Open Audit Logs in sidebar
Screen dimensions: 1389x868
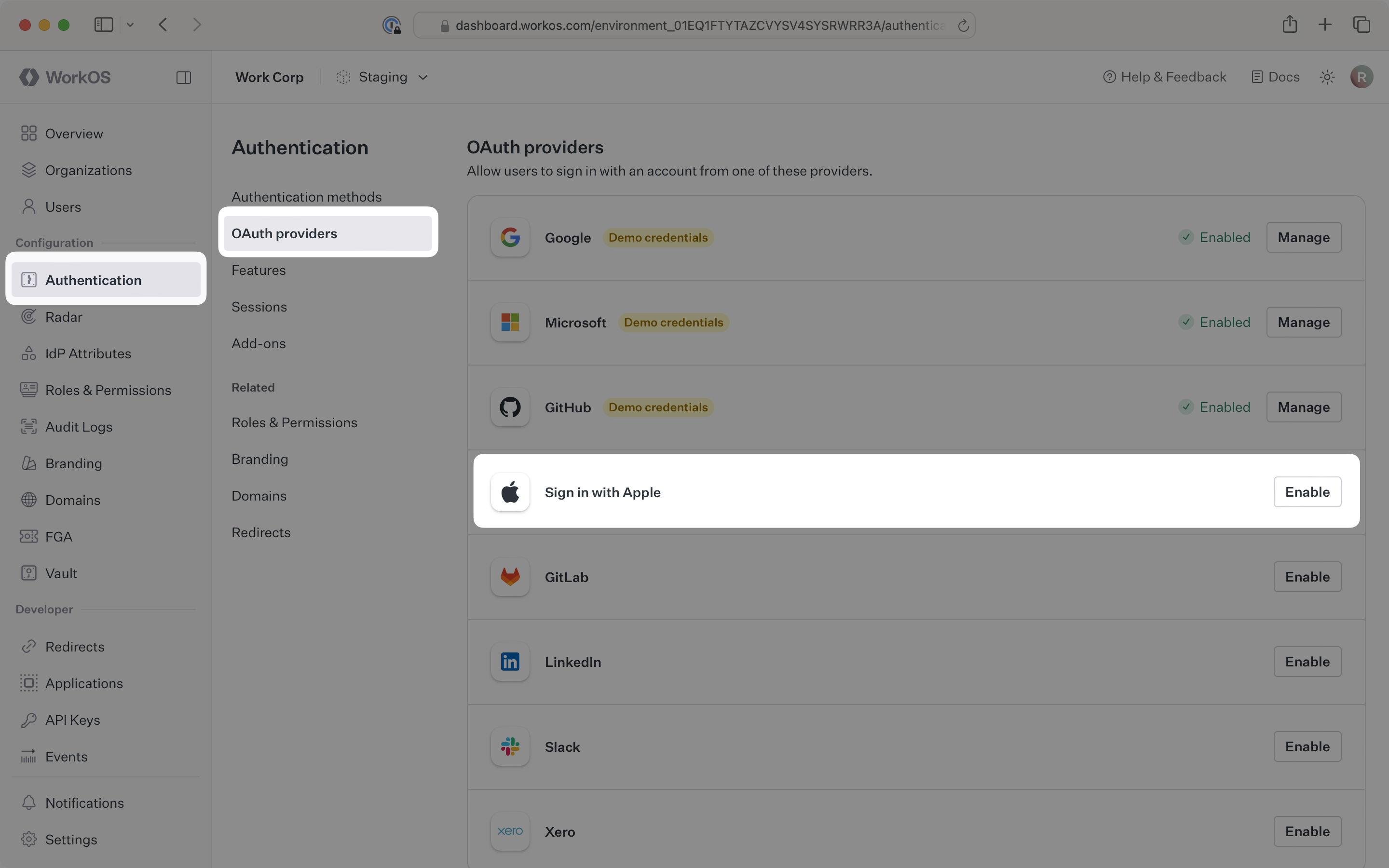(x=79, y=427)
